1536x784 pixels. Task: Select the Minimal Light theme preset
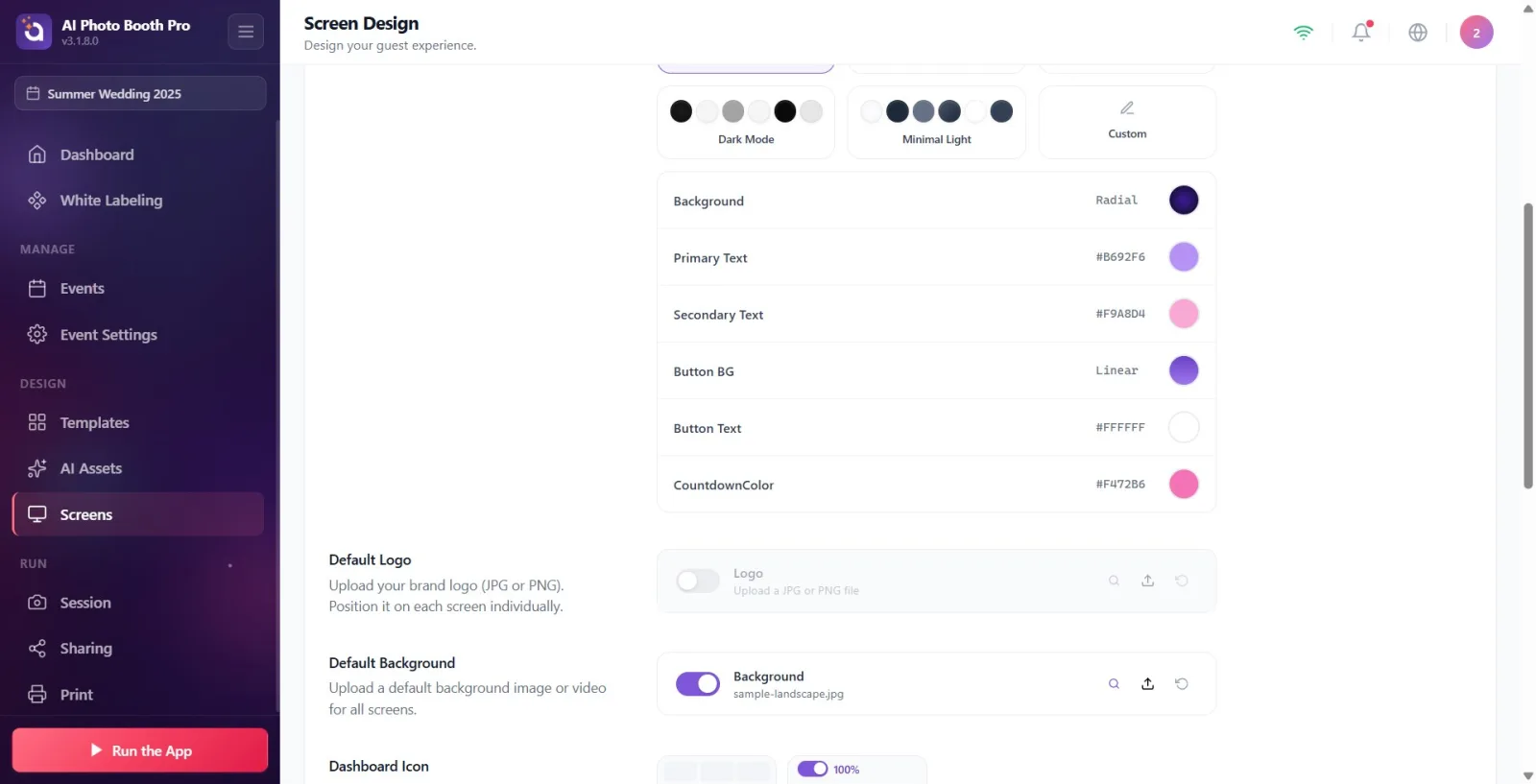(x=936, y=123)
